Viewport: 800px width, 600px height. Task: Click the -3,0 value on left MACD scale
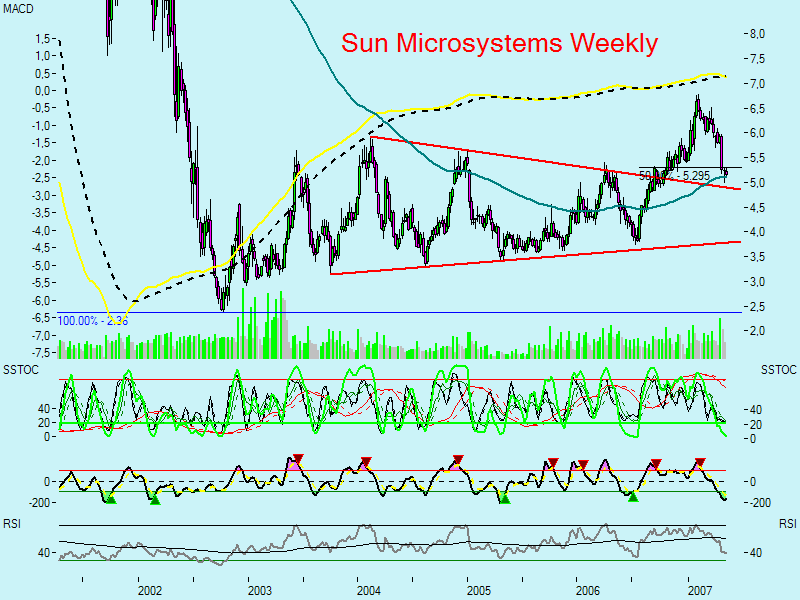tap(41, 195)
